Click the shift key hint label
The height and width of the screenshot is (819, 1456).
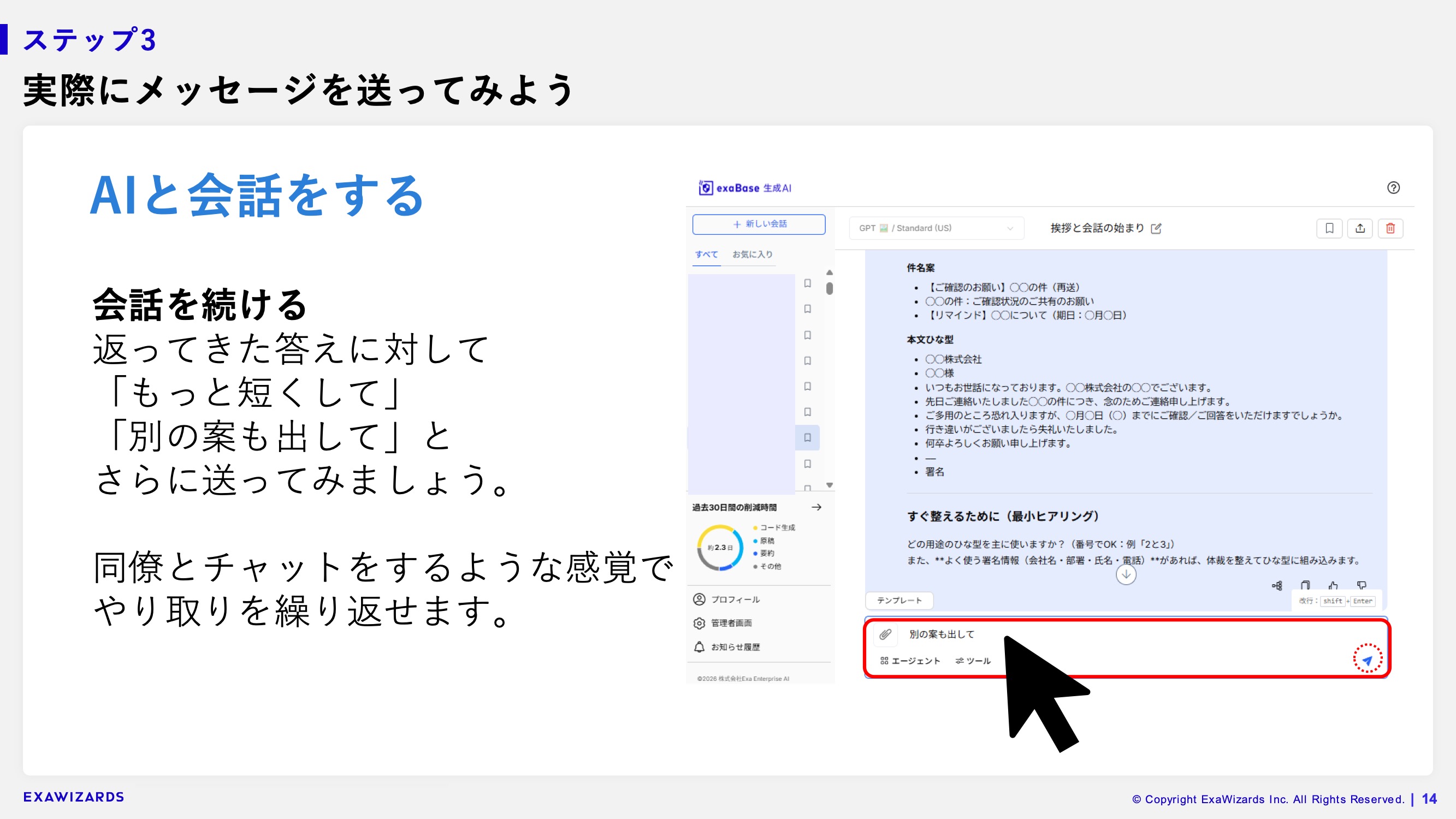click(1332, 601)
